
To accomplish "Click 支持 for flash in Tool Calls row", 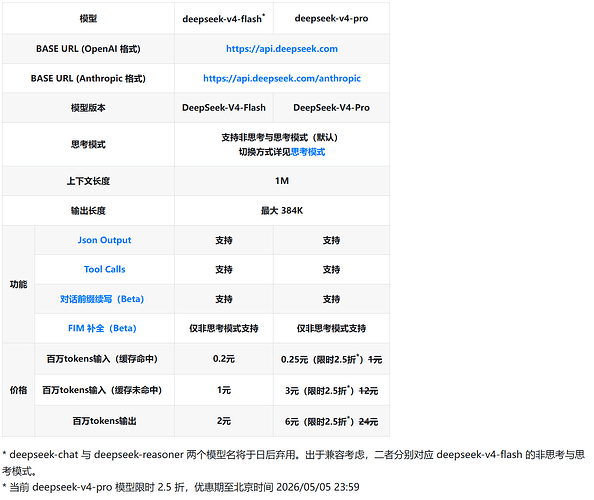I will (x=224, y=269).
